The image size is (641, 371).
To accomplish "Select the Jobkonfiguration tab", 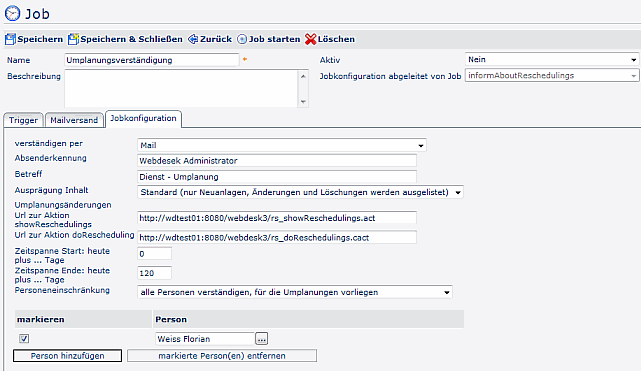I will point(143,118).
